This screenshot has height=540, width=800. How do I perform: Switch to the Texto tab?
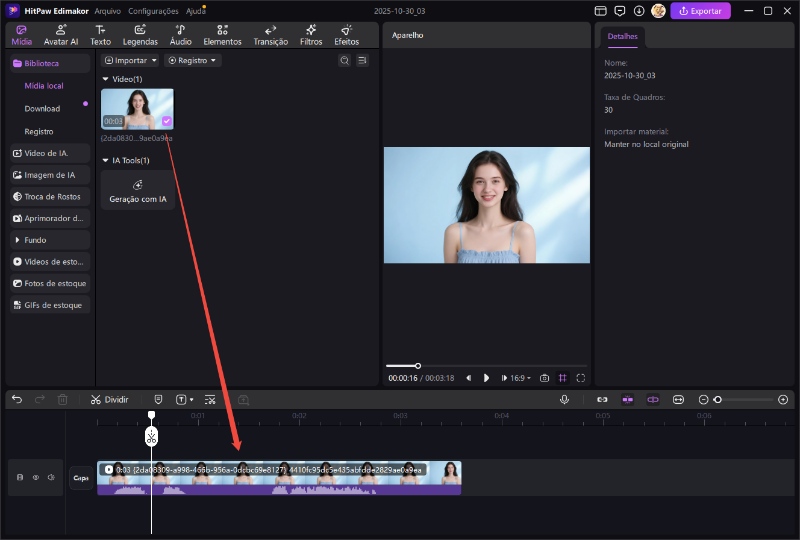101,35
